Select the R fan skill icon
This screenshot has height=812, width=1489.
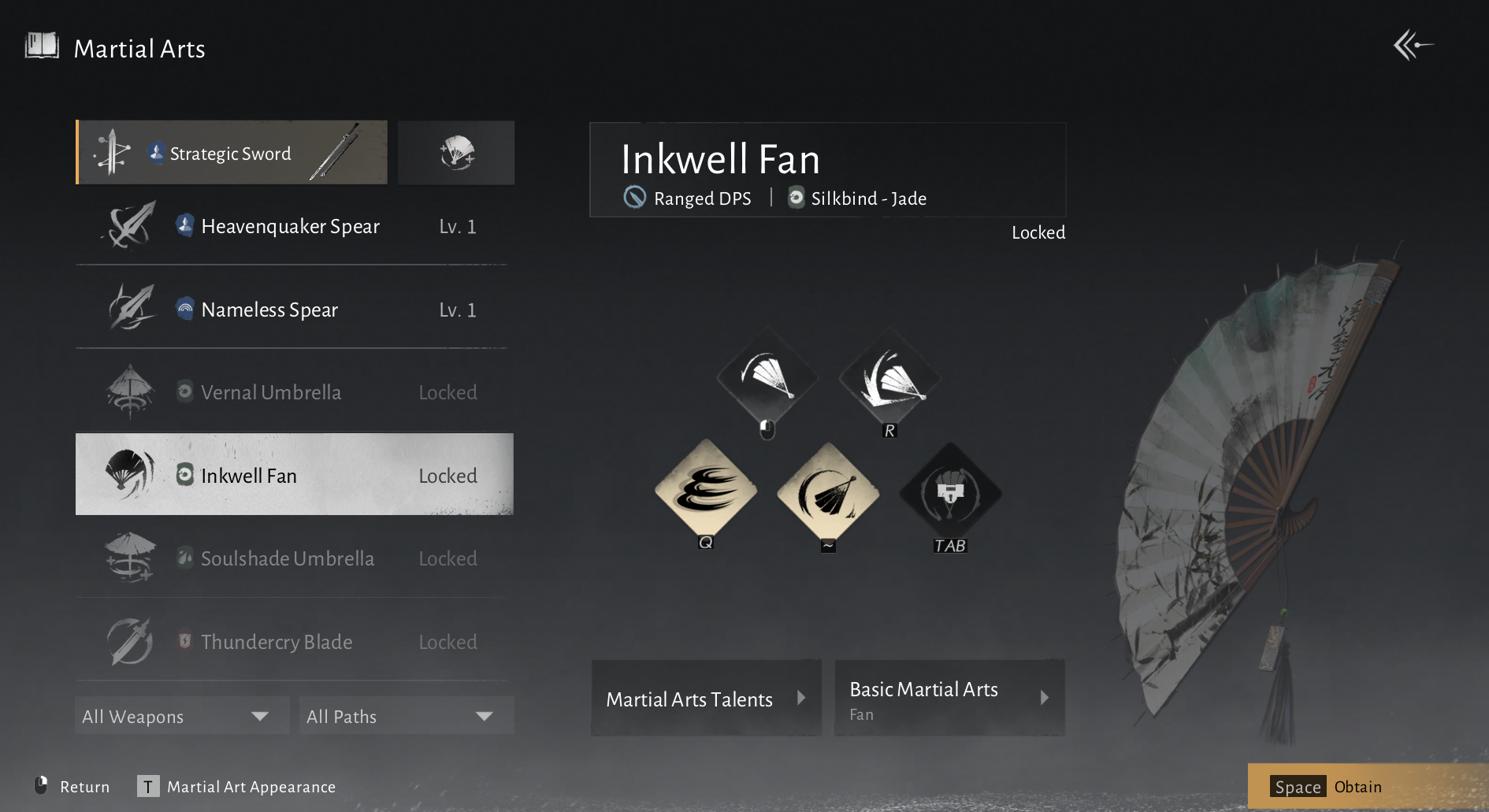[x=889, y=379]
